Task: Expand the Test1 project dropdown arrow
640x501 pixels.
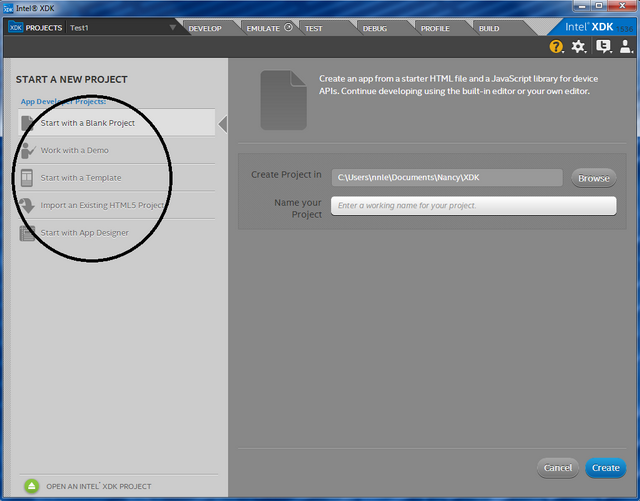Action: (173, 27)
